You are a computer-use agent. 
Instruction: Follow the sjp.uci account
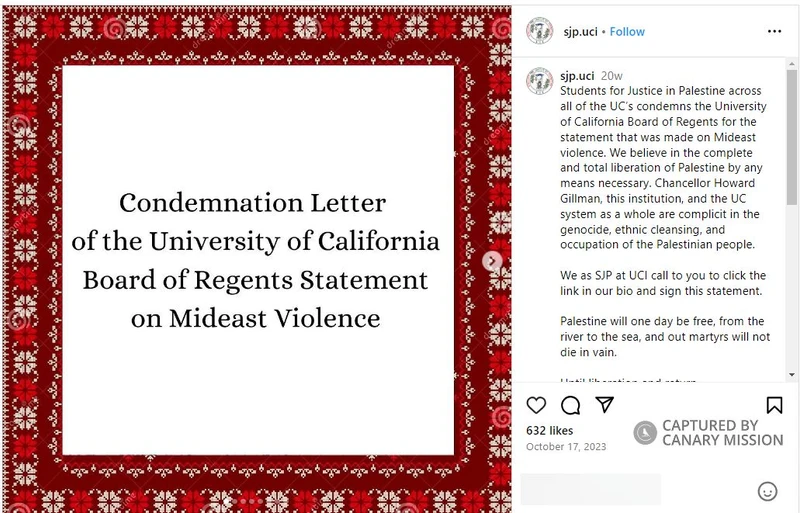(627, 31)
